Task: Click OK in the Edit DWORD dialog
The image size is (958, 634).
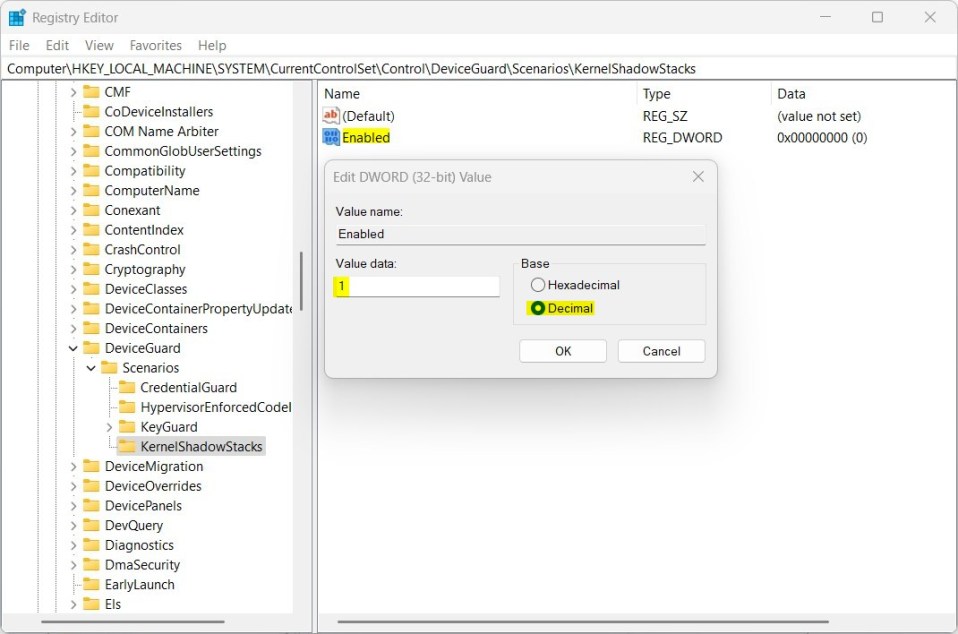Action: (x=563, y=351)
